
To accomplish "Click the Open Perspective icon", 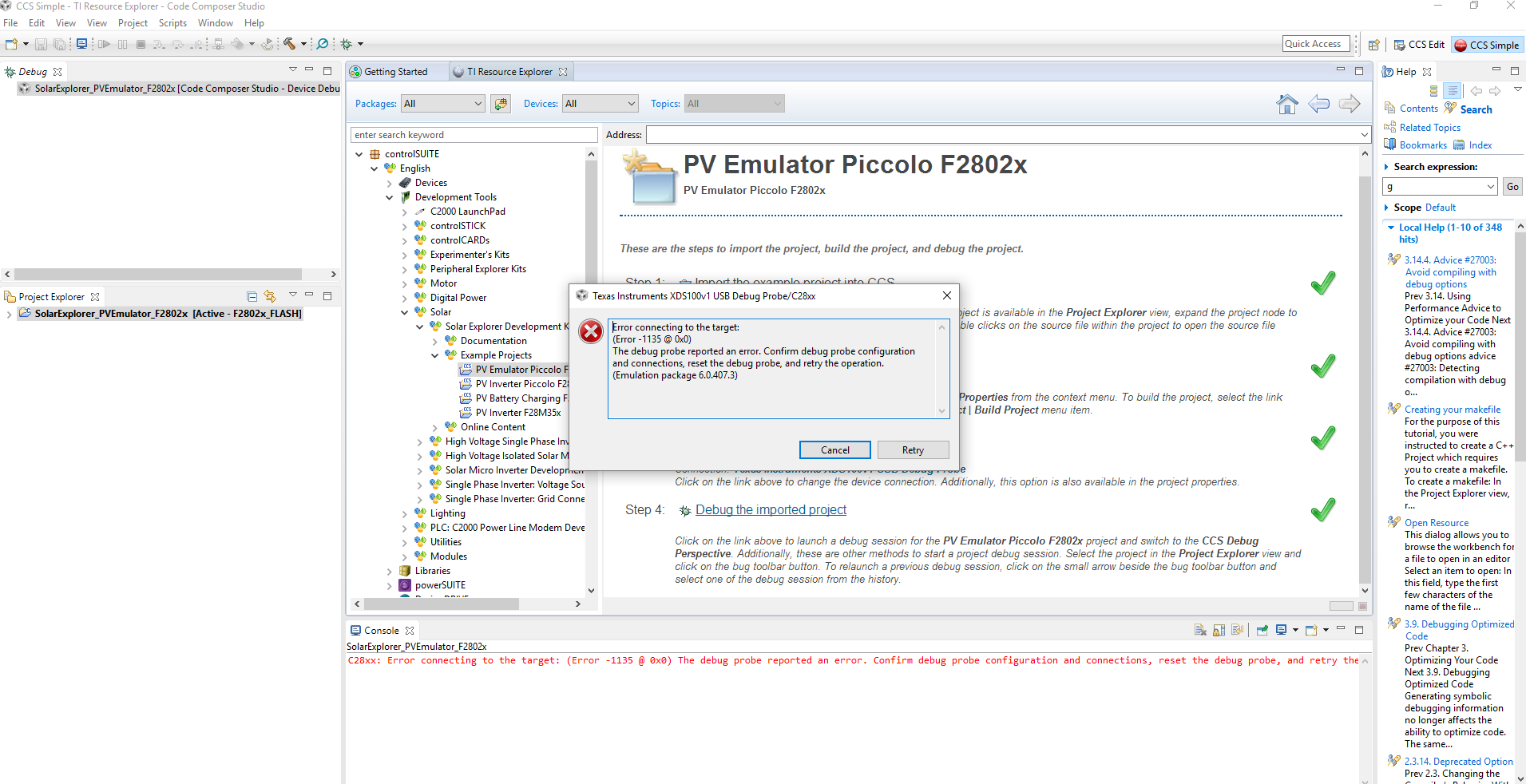I will 1374,45.
